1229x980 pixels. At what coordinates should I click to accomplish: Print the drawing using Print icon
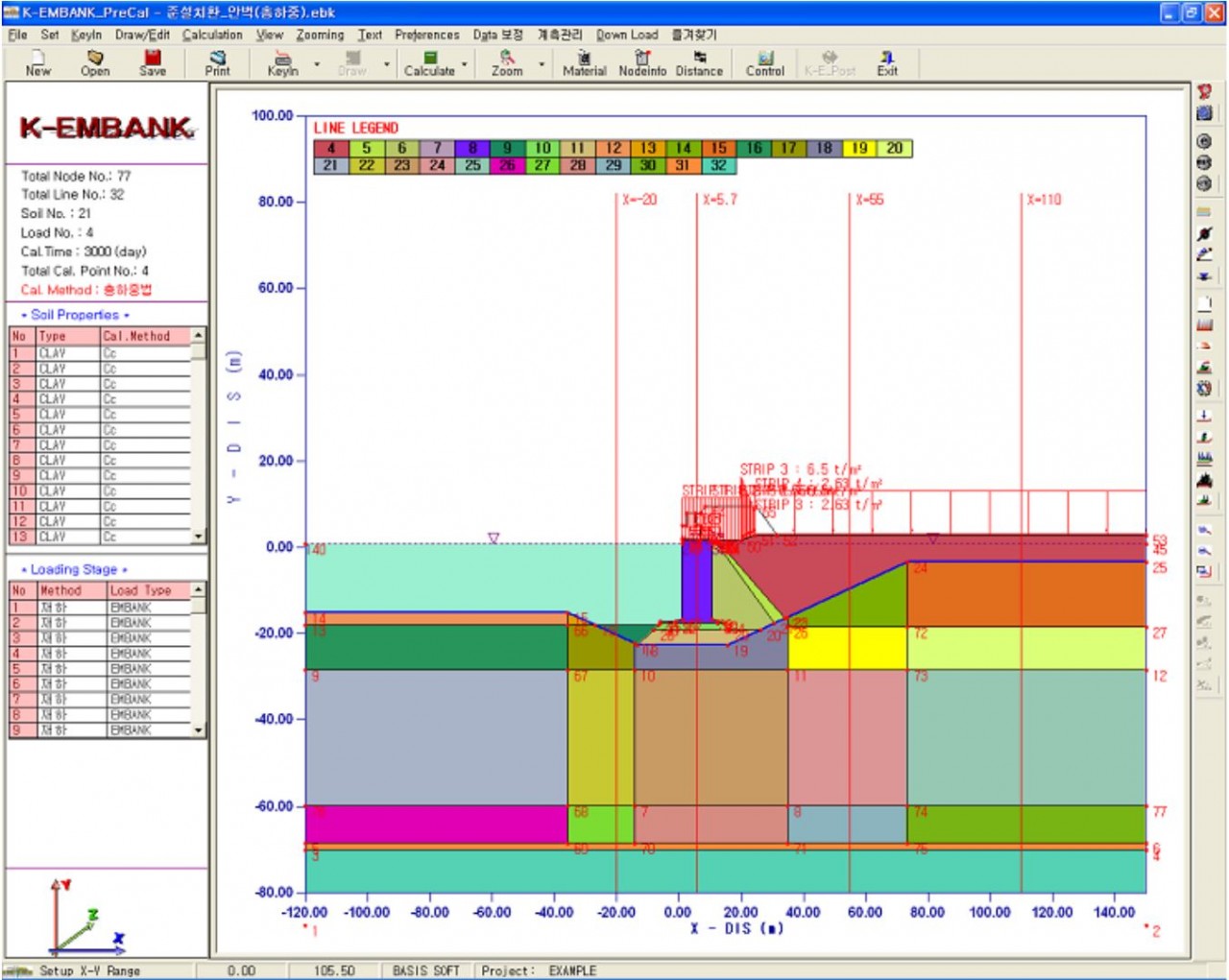[x=218, y=63]
